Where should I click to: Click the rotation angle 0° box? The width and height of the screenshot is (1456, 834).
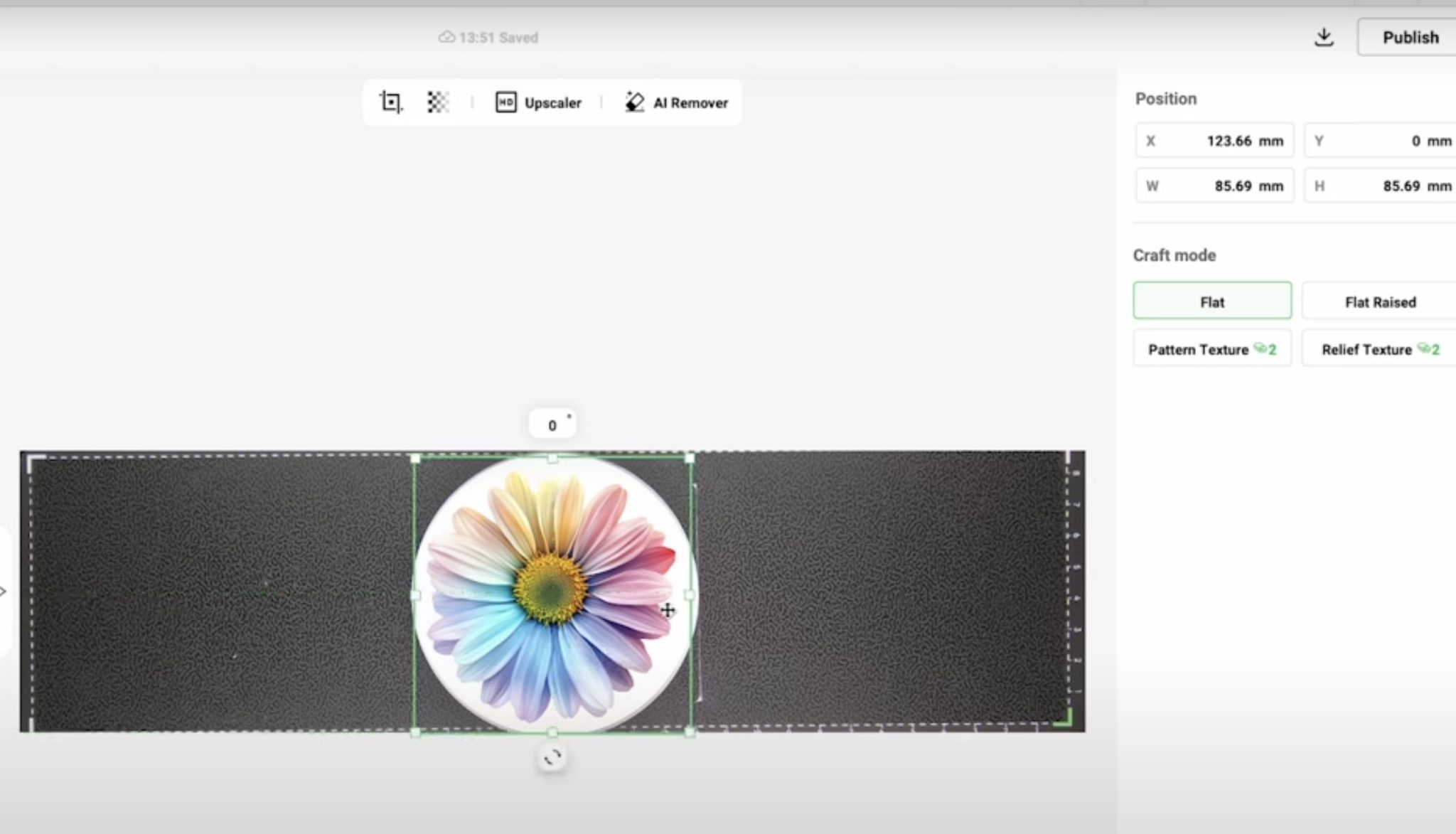click(x=552, y=425)
